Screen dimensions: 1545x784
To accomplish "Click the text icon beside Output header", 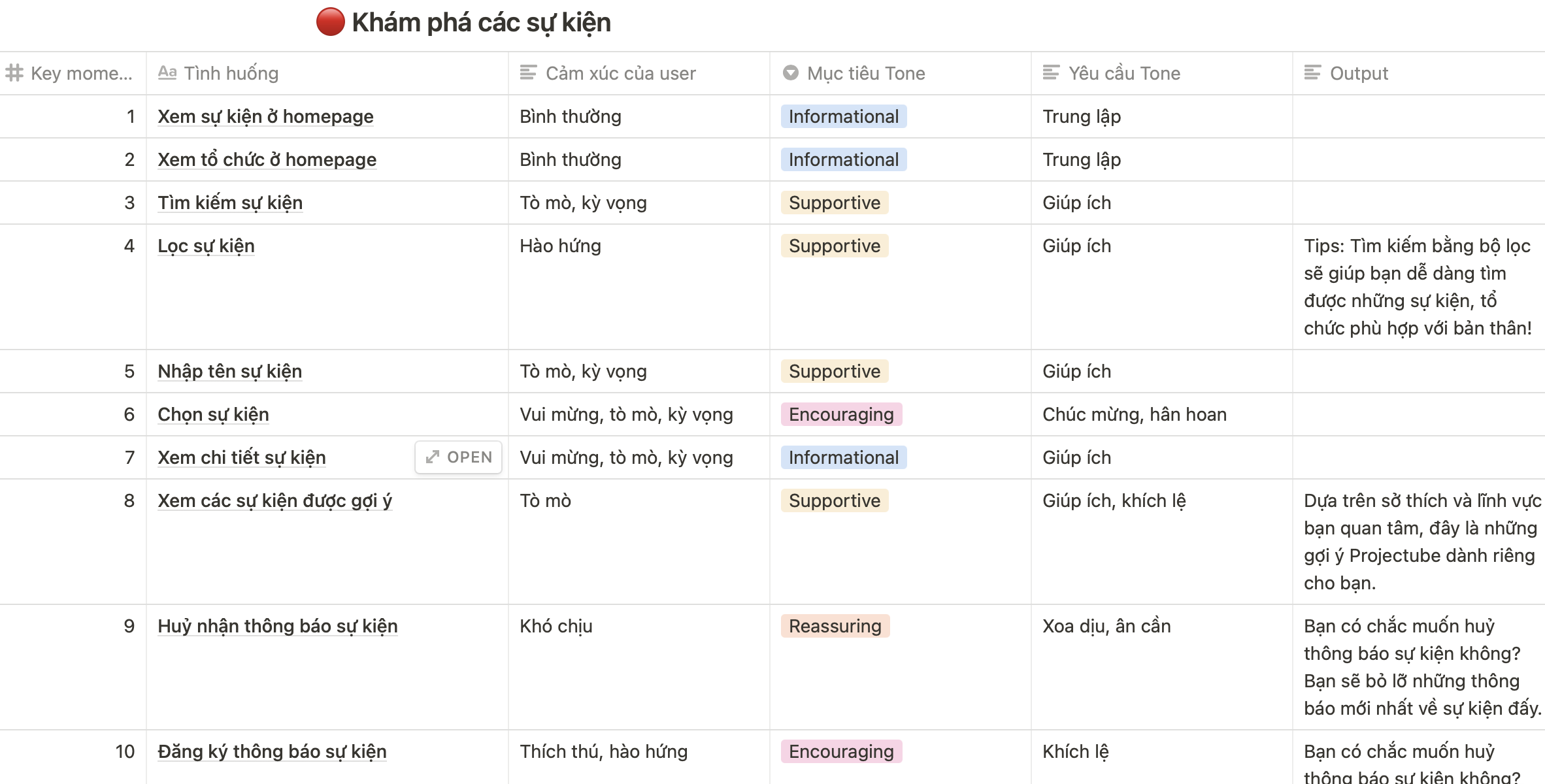I will coord(1312,73).
